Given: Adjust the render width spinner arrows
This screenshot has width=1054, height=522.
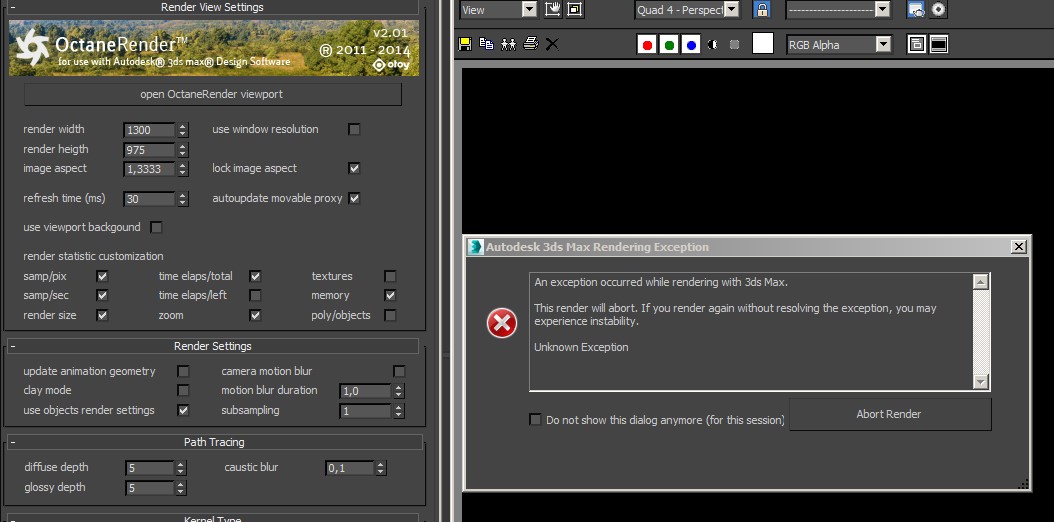Looking at the screenshot, I should click(x=183, y=130).
